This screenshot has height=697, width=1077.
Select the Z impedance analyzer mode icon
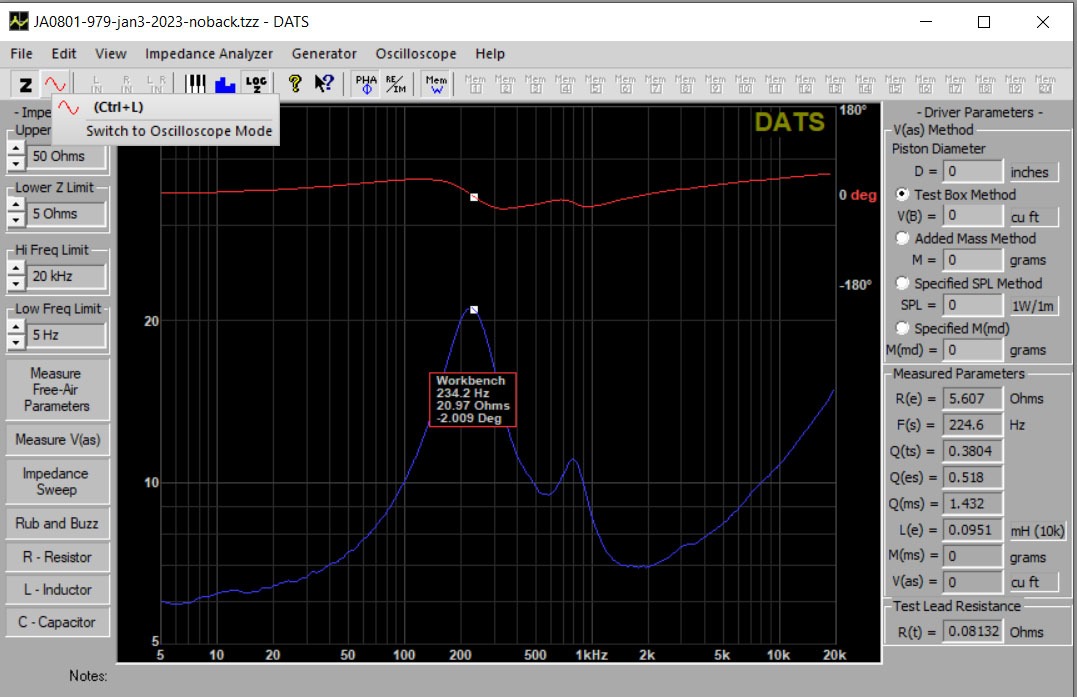(x=25, y=84)
